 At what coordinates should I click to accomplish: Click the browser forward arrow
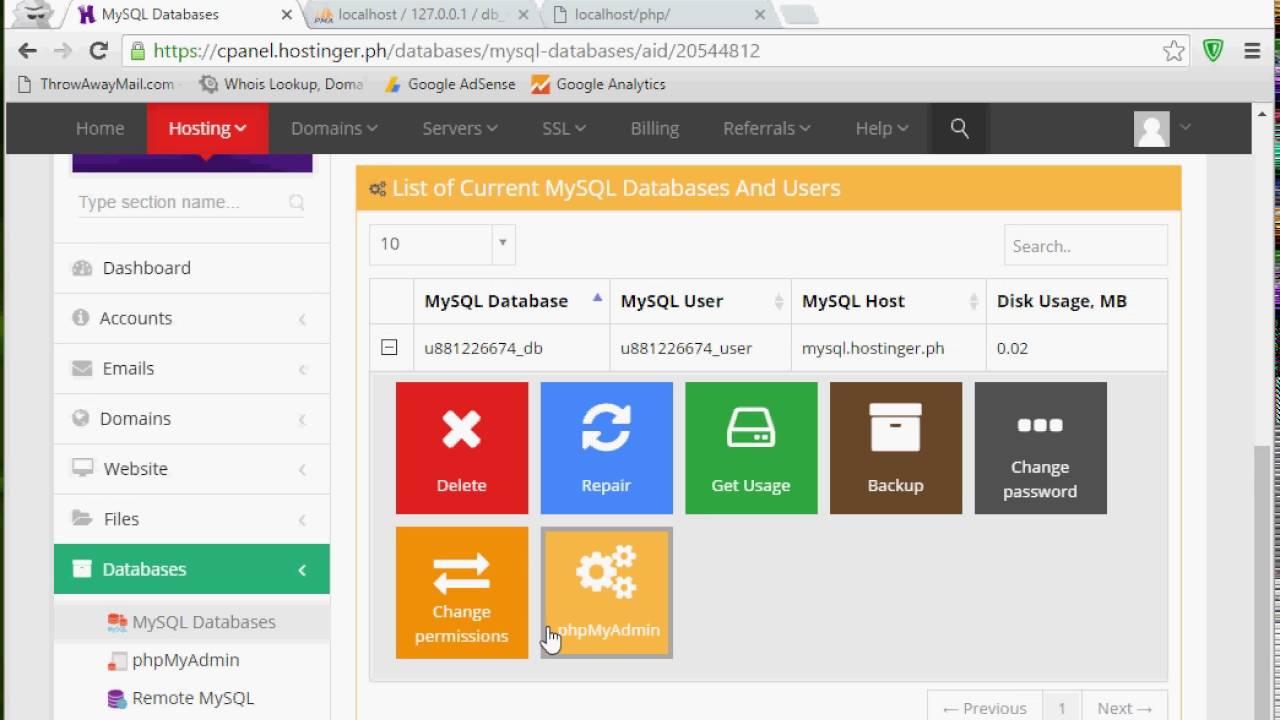pyautogui.click(x=63, y=51)
